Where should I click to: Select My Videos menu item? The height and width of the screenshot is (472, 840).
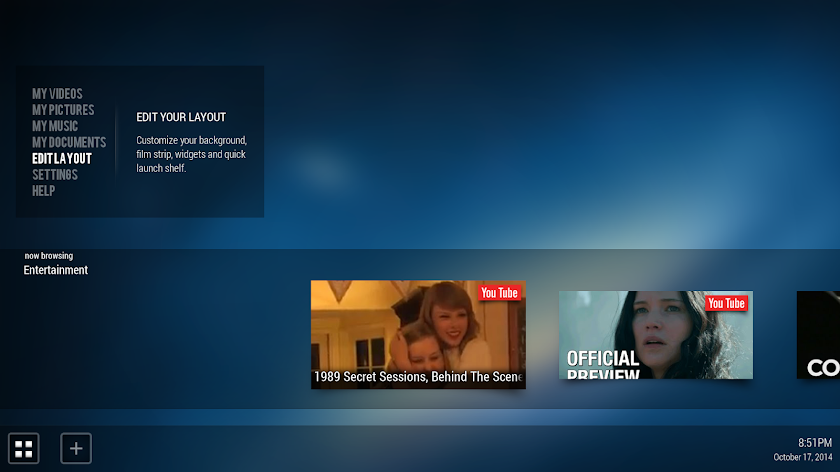57,94
